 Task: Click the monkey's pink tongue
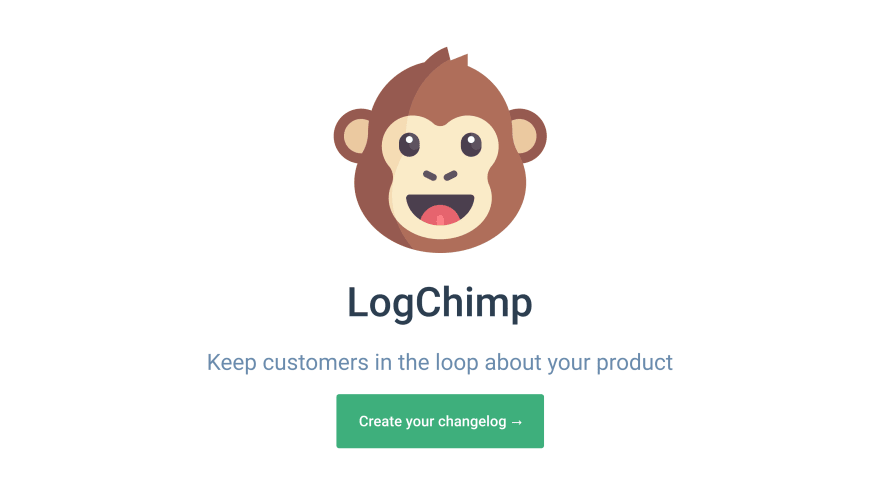click(440, 216)
